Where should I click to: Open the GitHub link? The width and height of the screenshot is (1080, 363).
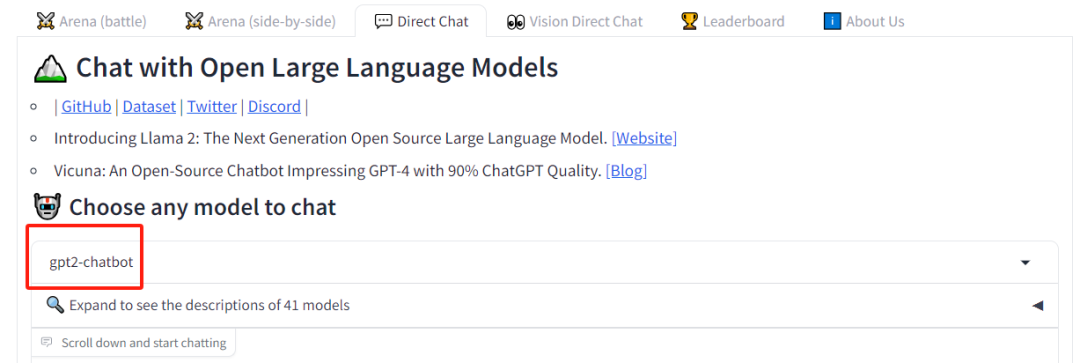tap(86, 107)
